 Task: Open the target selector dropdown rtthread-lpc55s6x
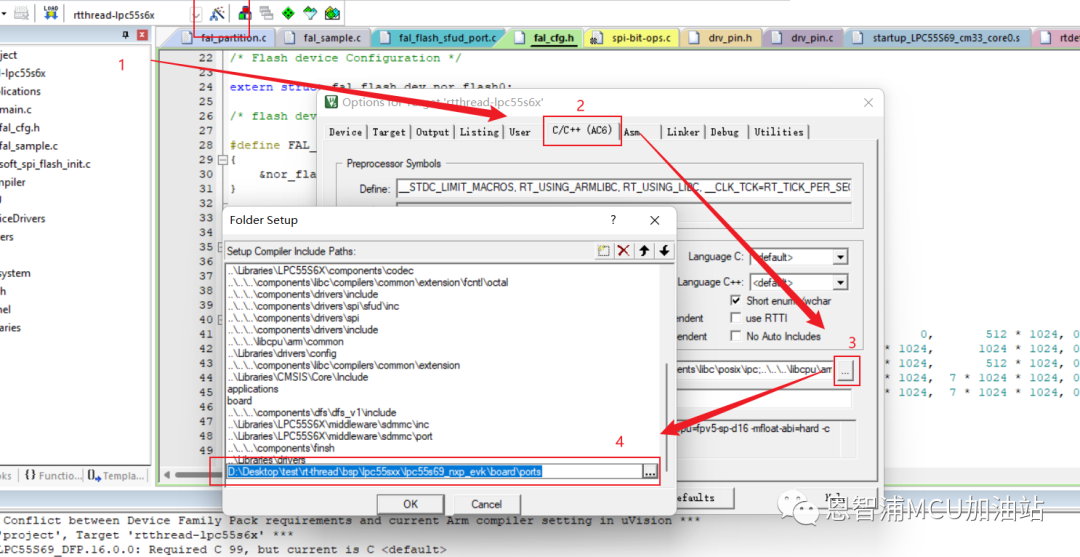(196, 14)
